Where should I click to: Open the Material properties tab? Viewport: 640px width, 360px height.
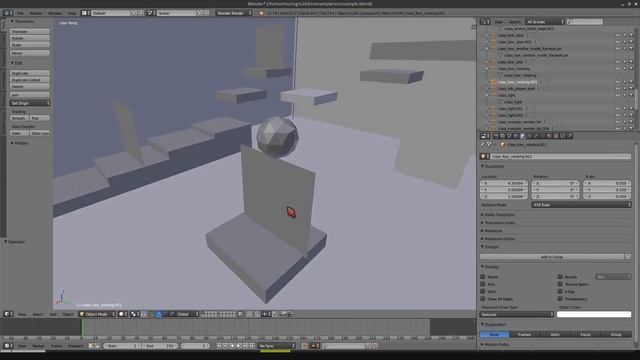click(x=549, y=136)
